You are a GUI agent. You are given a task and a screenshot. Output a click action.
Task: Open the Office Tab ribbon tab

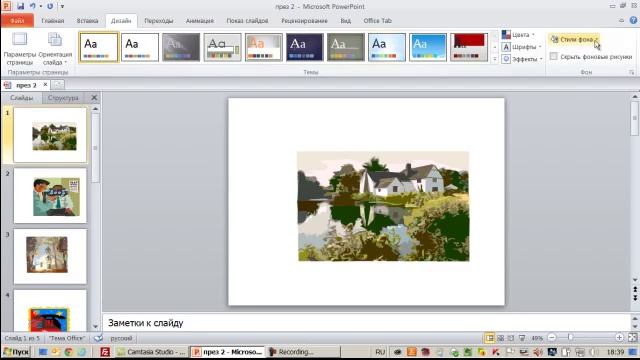[378, 20]
